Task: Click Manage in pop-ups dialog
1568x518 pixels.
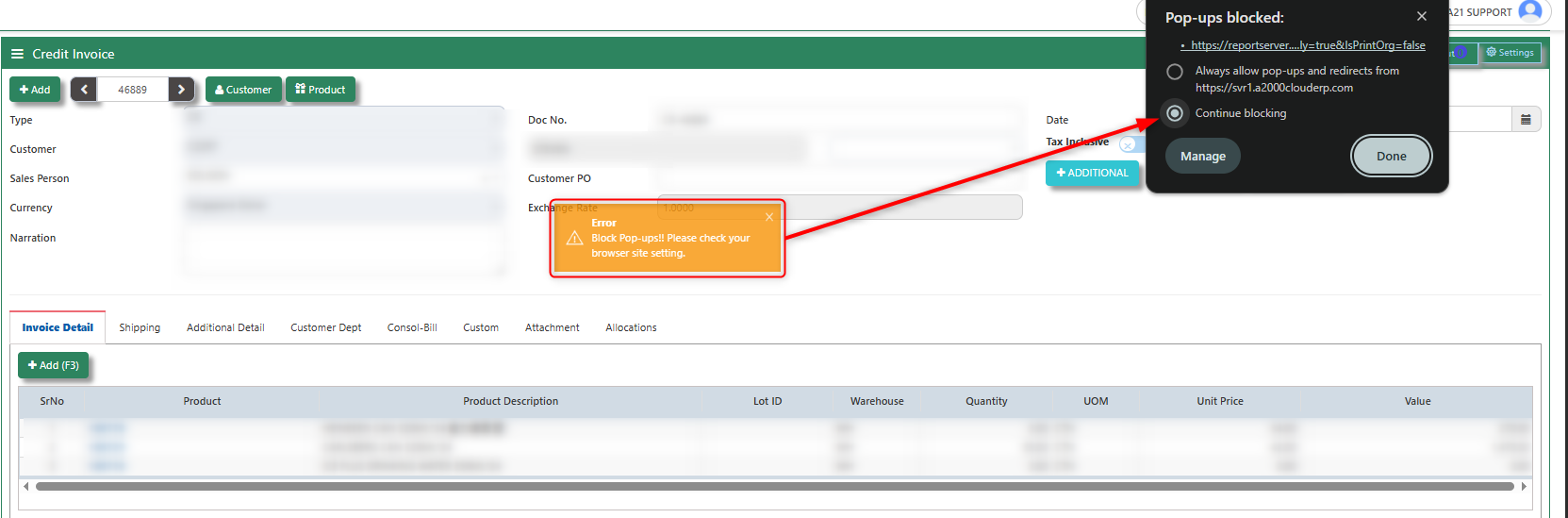Action: click(1203, 157)
